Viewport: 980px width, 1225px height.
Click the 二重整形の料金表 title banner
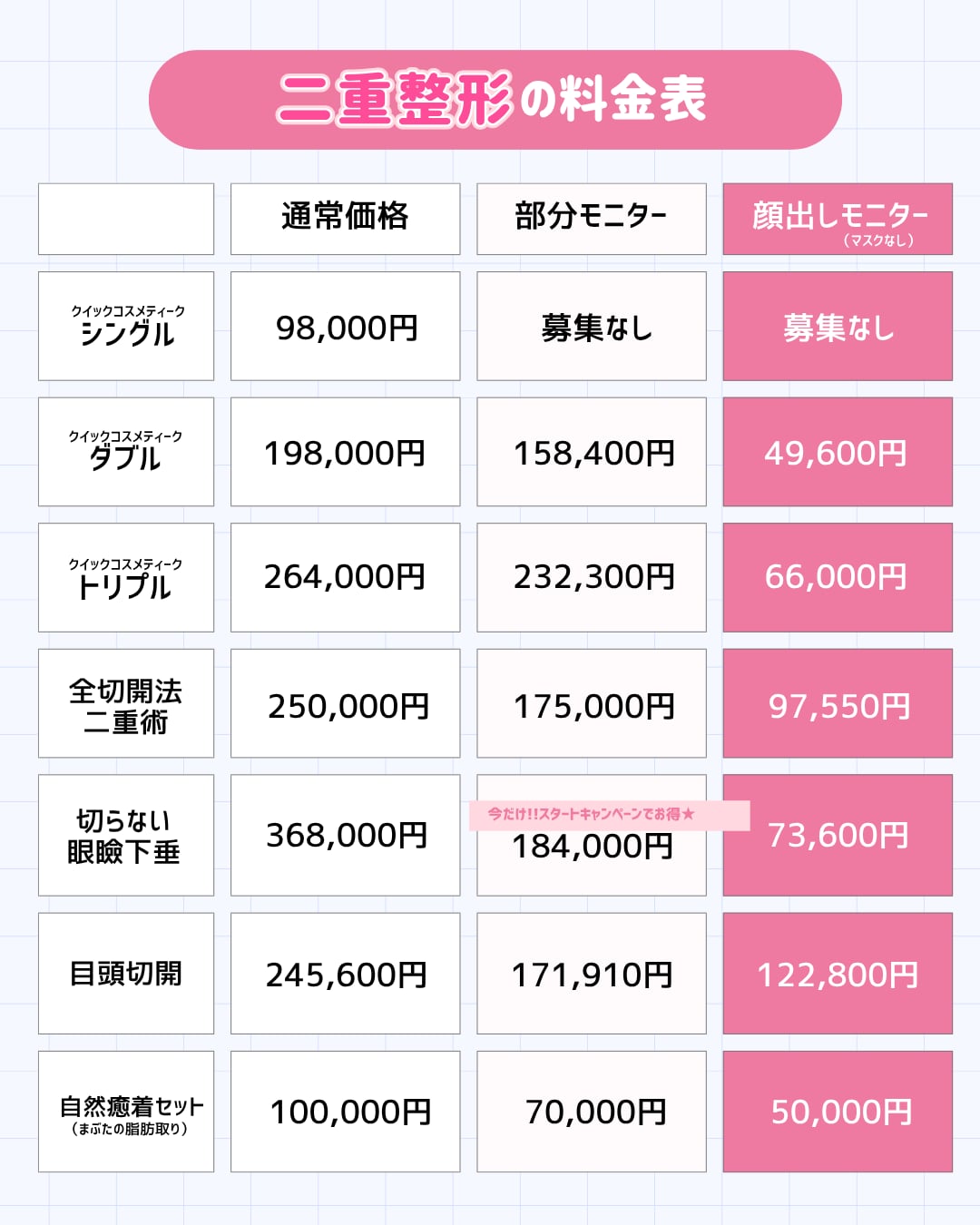click(495, 99)
